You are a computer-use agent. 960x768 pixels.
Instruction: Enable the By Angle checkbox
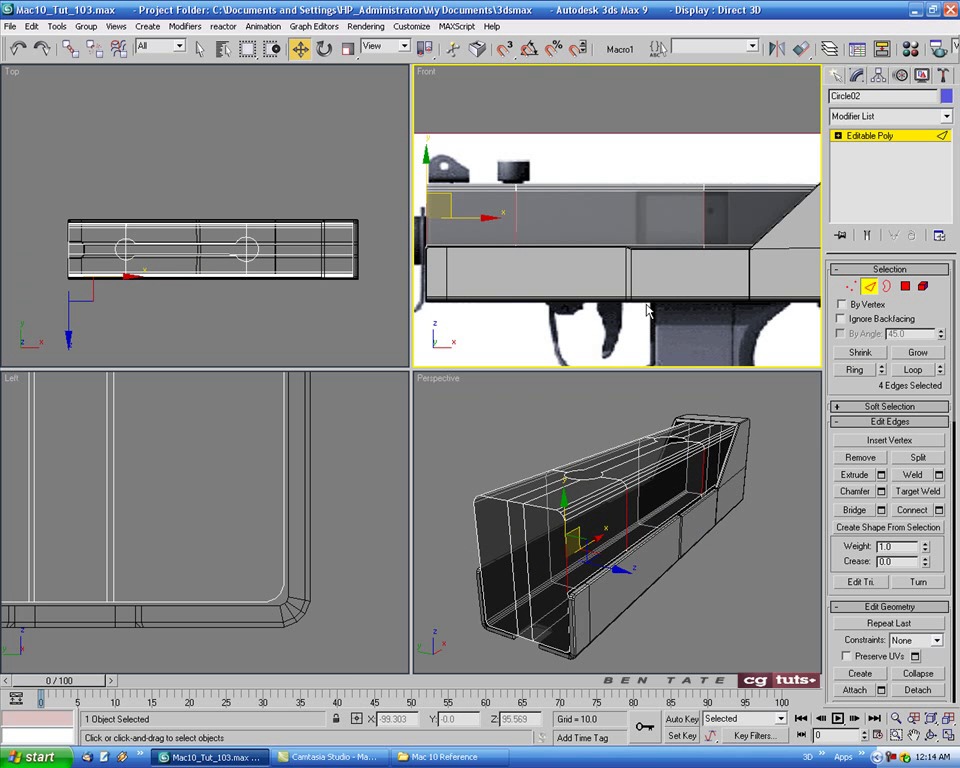tap(841, 334)
